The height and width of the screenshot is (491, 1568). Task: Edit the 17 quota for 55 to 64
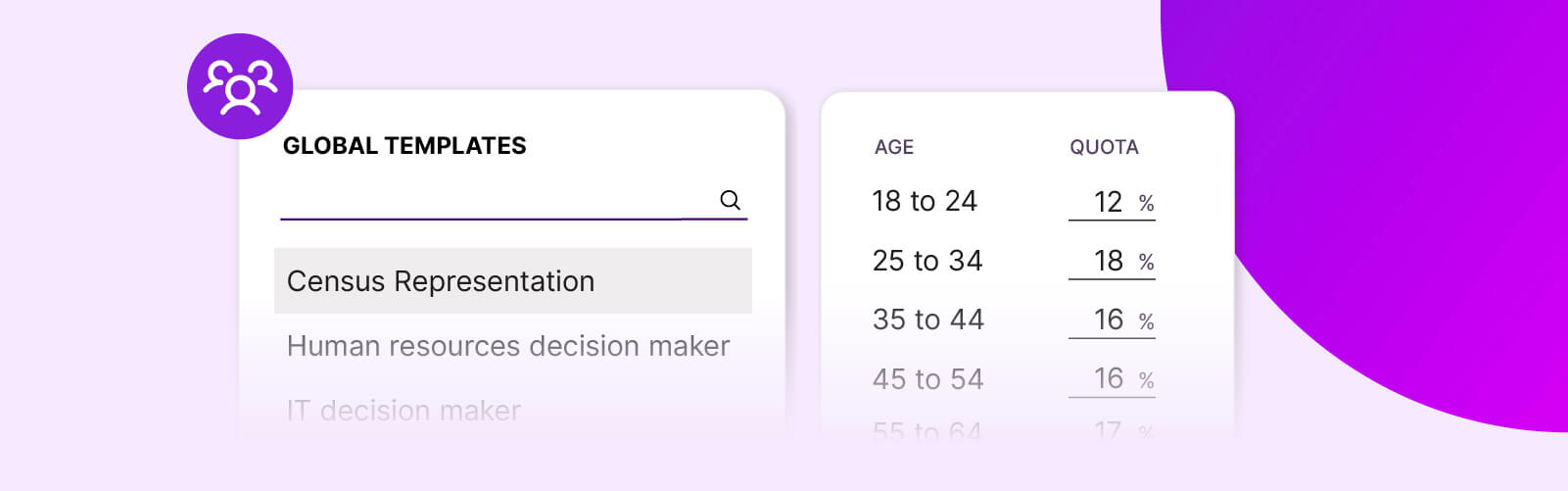(1108, 430)
